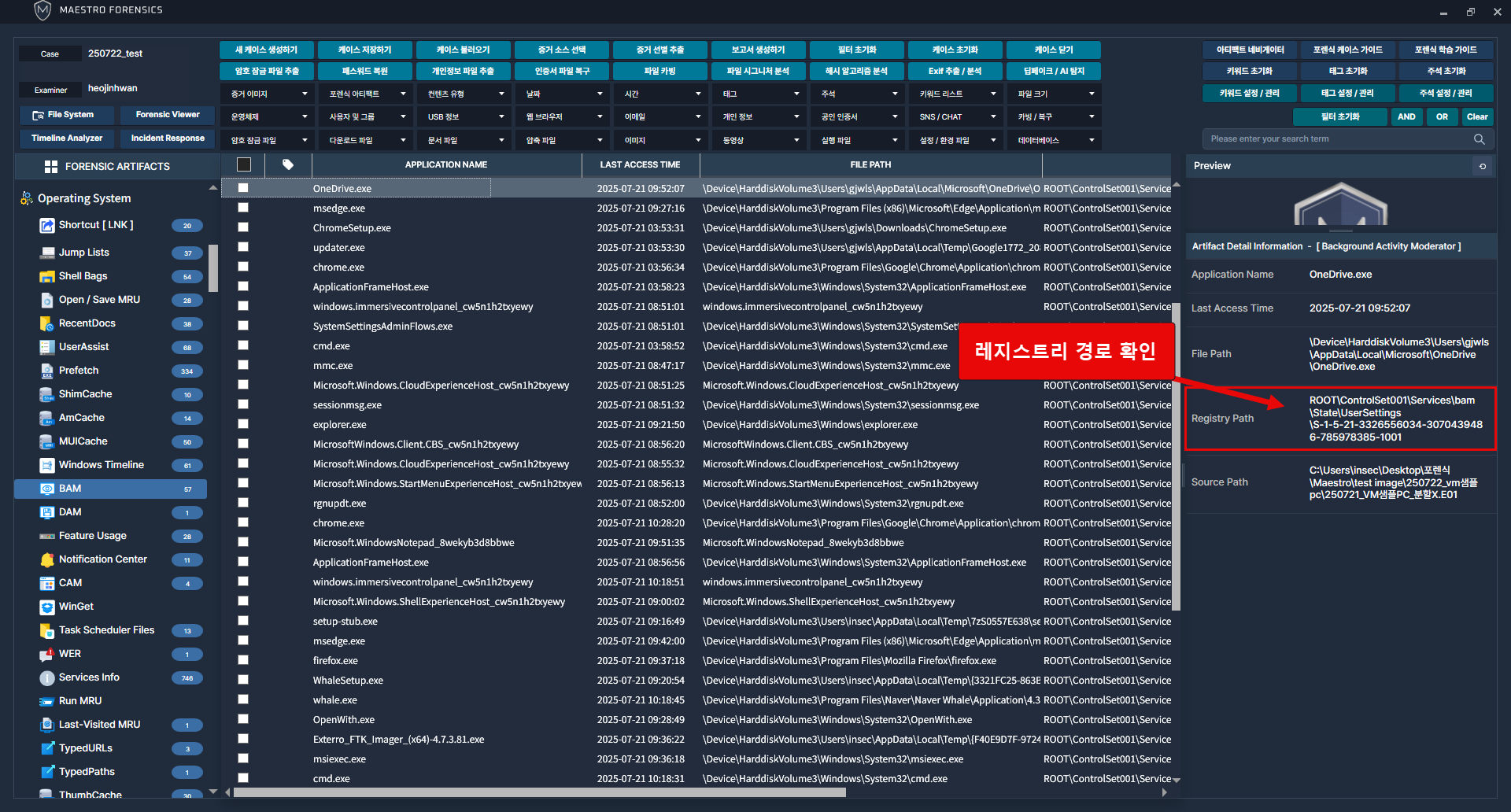The width and height of the screenshot is (1511, 812).
Task: Expand the USB 정보 dropdown filter
Action: (x=464, y=116)
